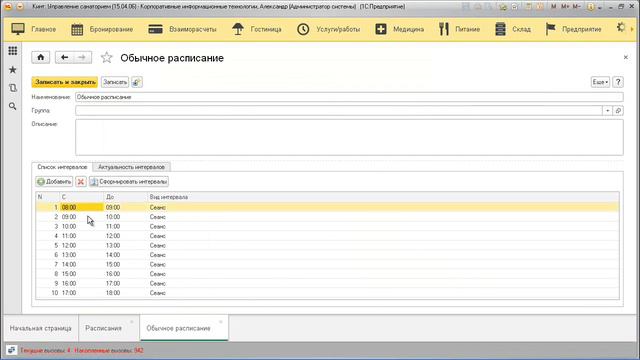Switch to Расписания bottom tab

[x=104, y=328]
